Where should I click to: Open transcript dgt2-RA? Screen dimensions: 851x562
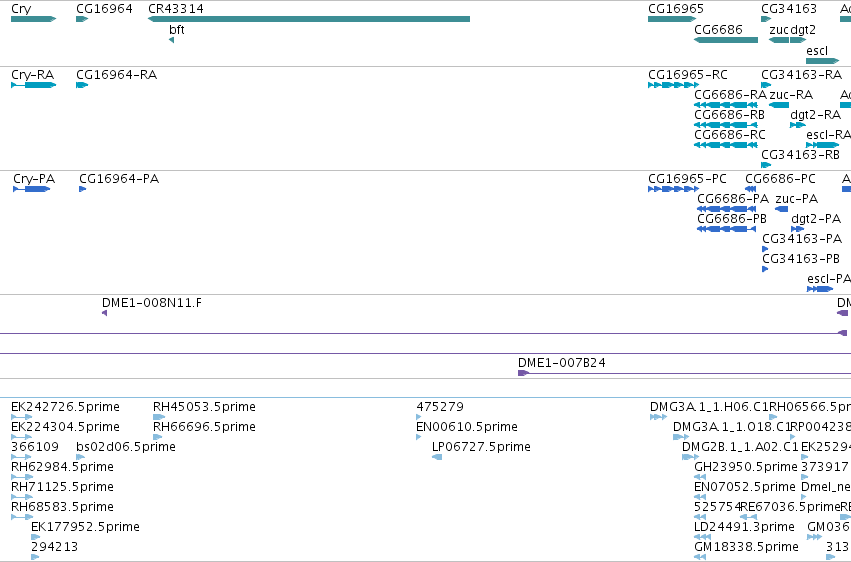point(815,115)
